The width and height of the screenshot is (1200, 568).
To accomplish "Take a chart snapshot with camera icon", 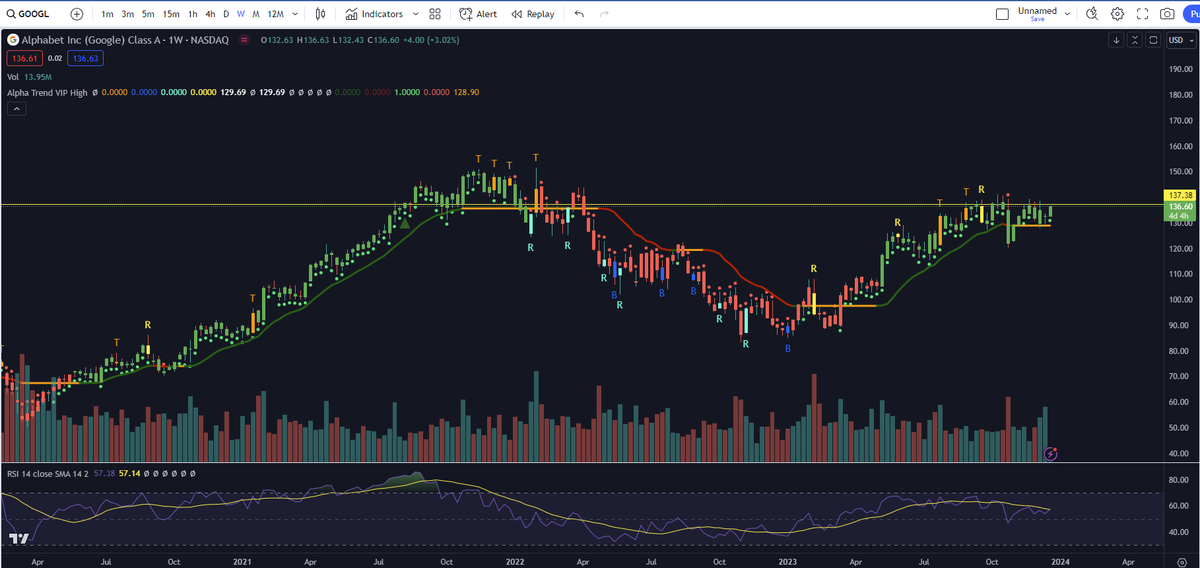I will click(x=1167, y=14).
